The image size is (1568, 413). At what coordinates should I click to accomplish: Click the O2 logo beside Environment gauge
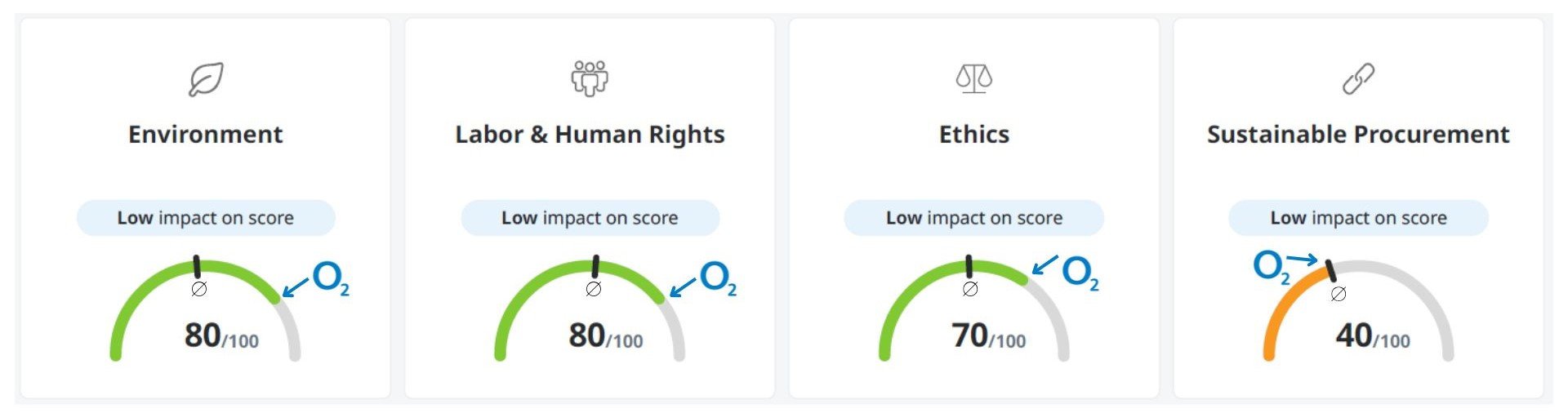click(331, 279)
